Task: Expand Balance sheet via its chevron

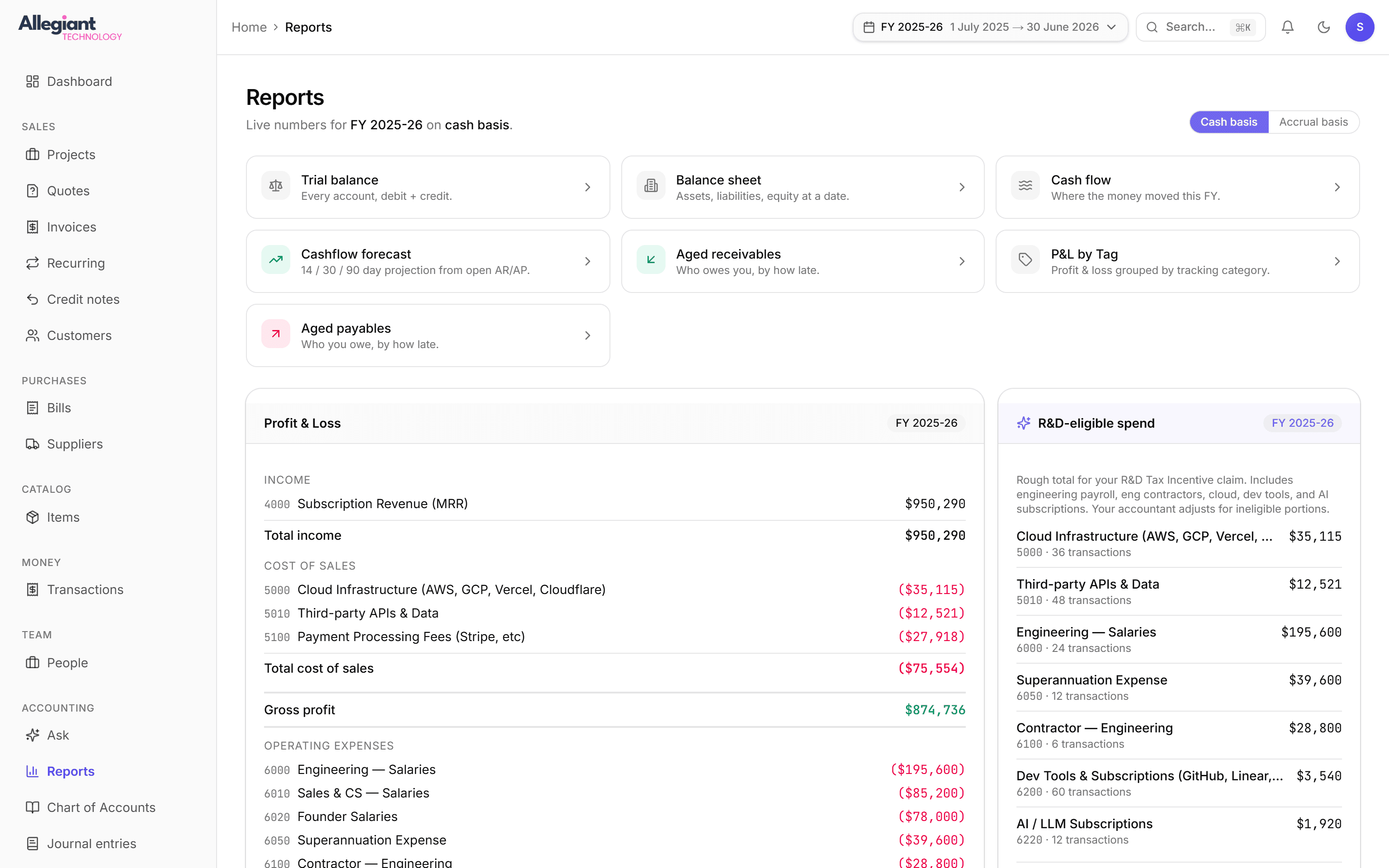Action: point(962,187)
